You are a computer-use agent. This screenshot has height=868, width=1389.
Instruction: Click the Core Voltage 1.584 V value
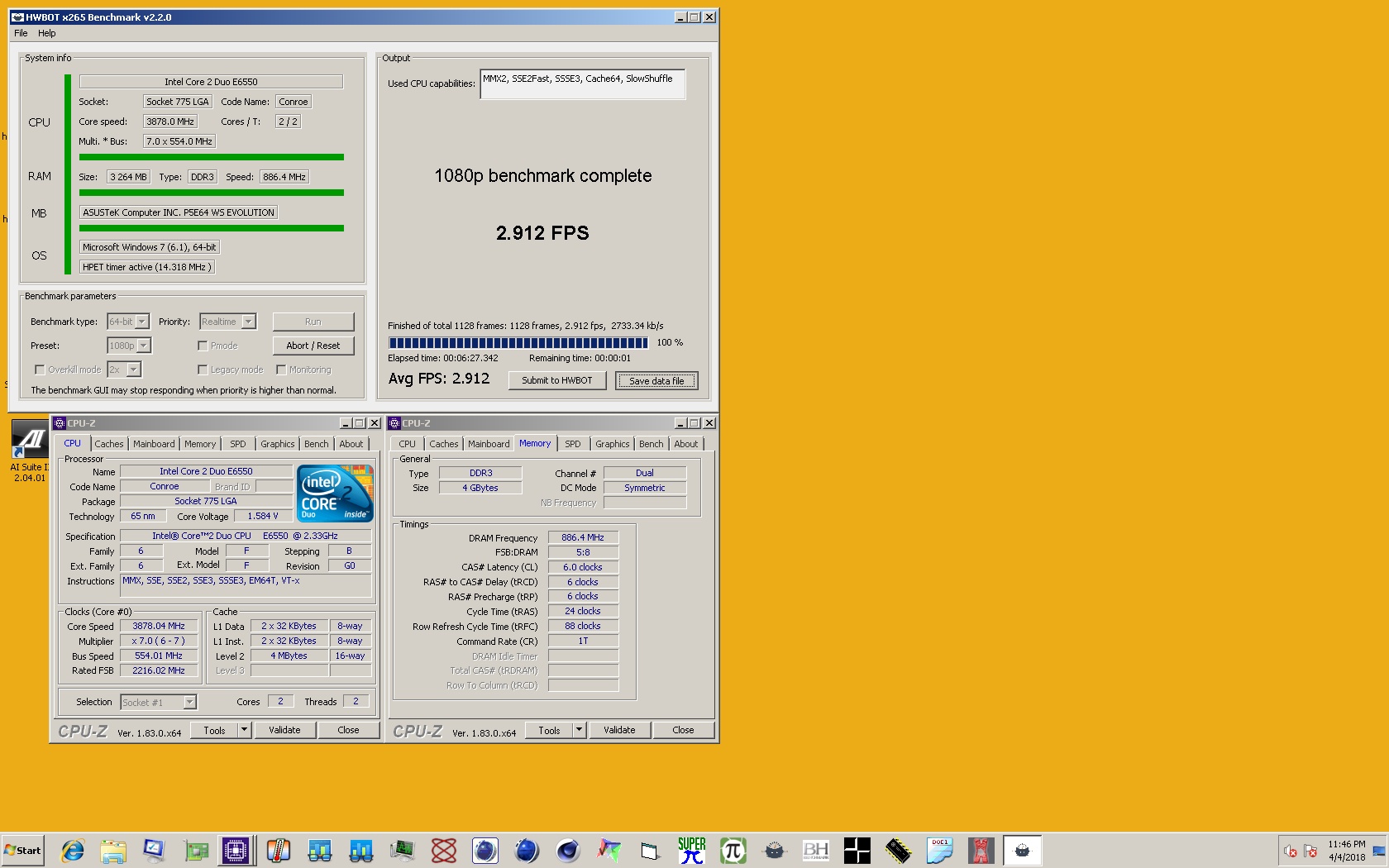[x=263, y=516]
